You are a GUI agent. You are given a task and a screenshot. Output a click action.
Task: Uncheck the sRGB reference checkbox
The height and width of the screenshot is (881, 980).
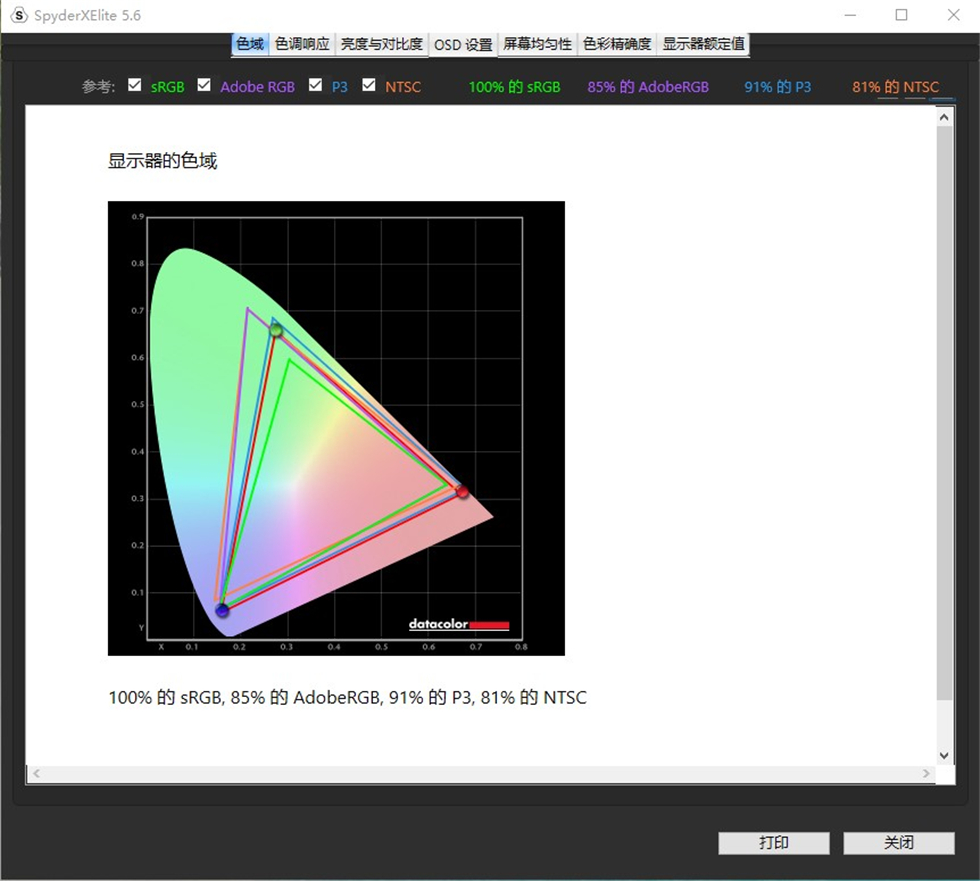point(135,85)
